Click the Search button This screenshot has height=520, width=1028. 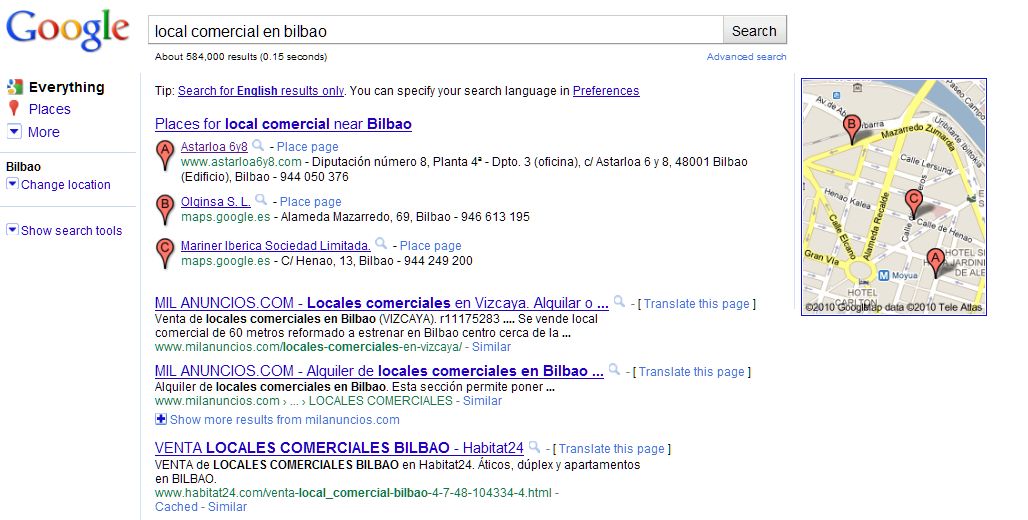(754, 31)
